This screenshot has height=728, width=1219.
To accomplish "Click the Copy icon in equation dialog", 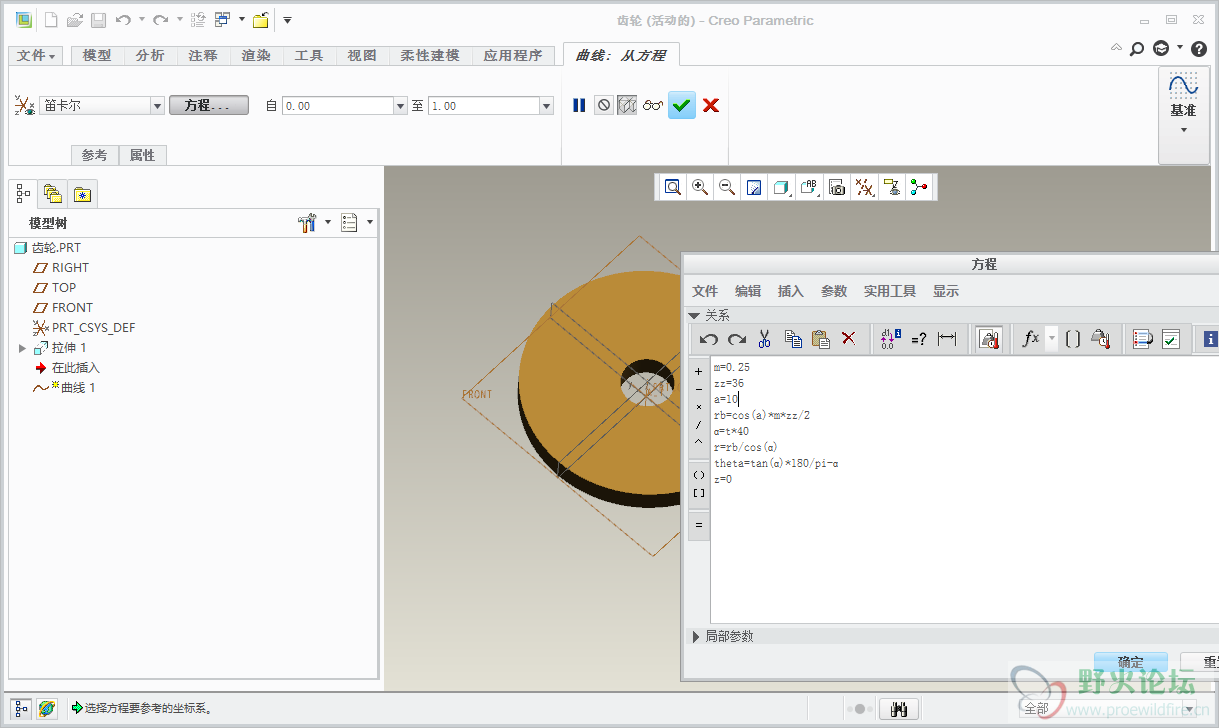I will [793, 339].
